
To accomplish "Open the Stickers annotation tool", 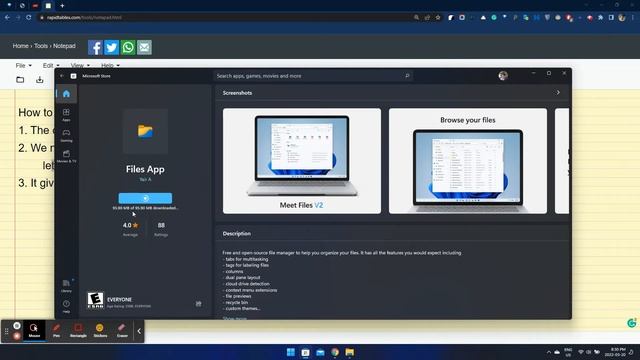I will coord(100,330).
